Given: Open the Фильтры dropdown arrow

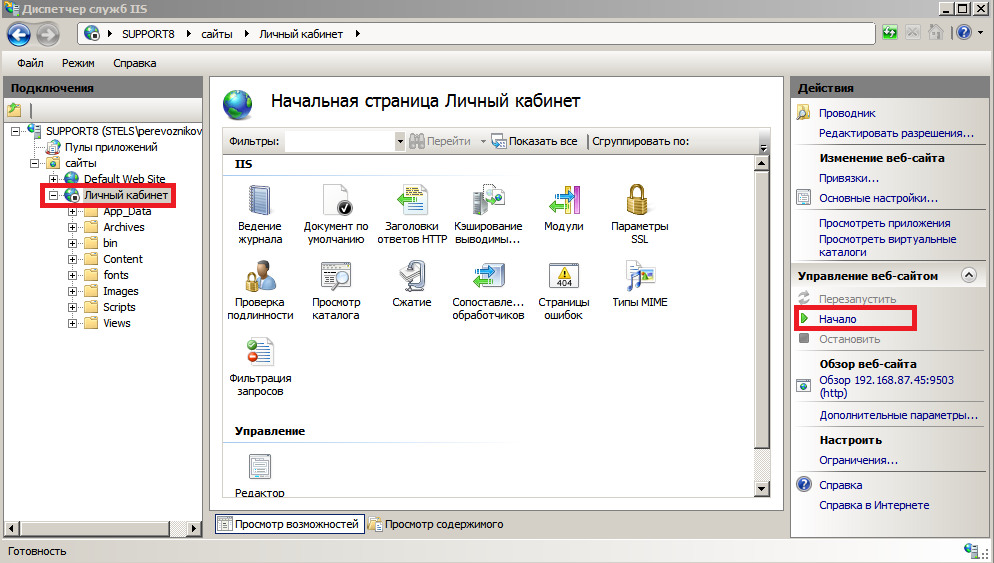Looking at the screenshot, I should (399, 141).
